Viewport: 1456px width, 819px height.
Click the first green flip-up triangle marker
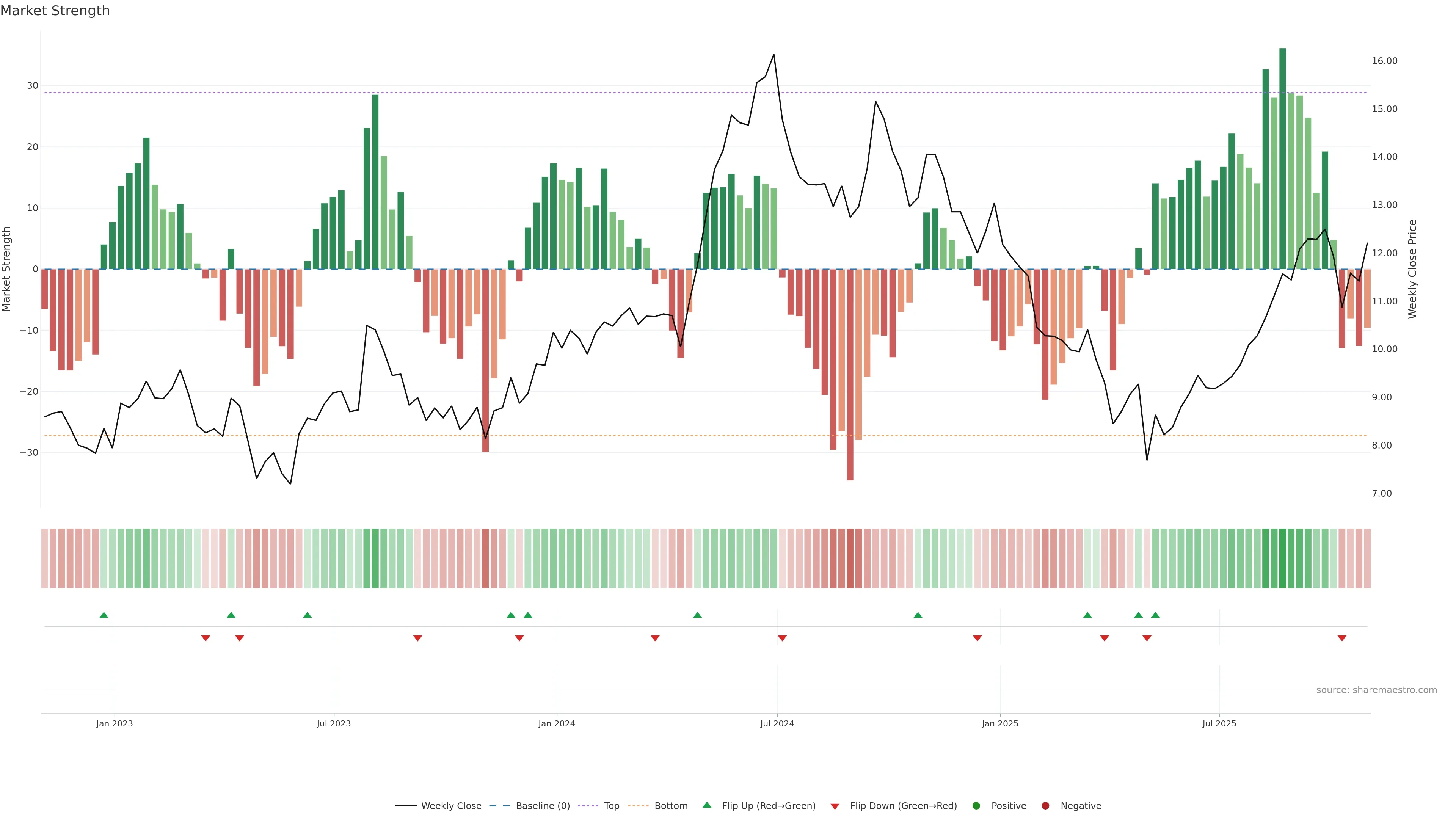[104, 615]
